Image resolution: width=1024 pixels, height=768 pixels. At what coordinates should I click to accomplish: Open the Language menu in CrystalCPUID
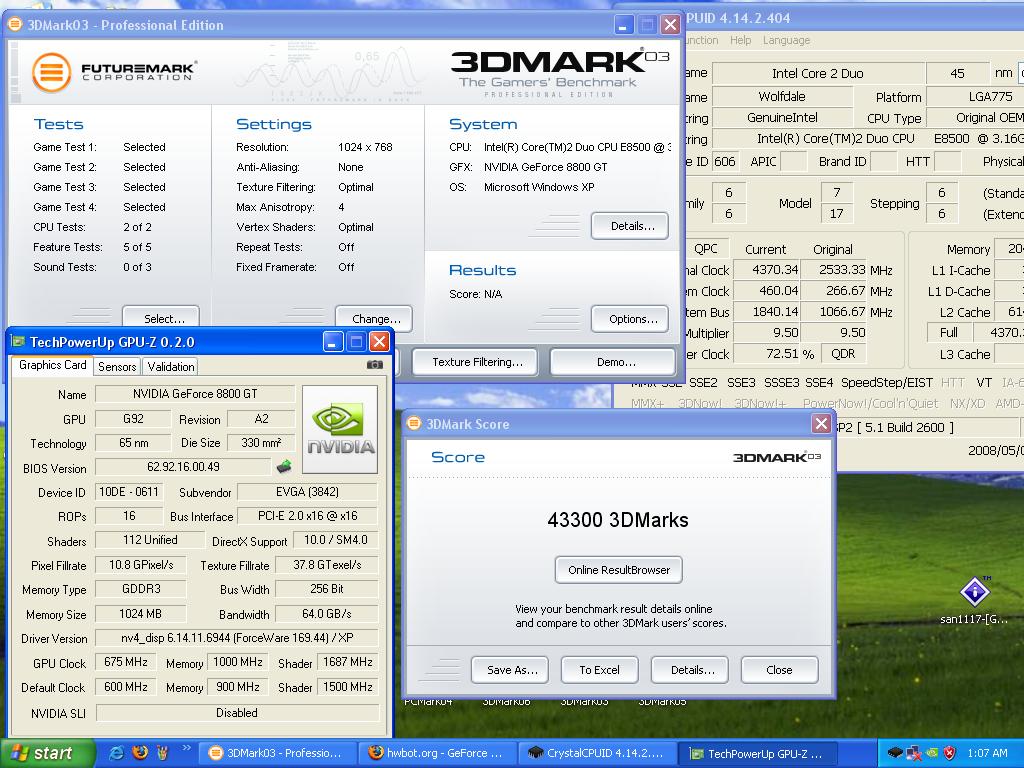pyautogui.click(x=786, y=40)
